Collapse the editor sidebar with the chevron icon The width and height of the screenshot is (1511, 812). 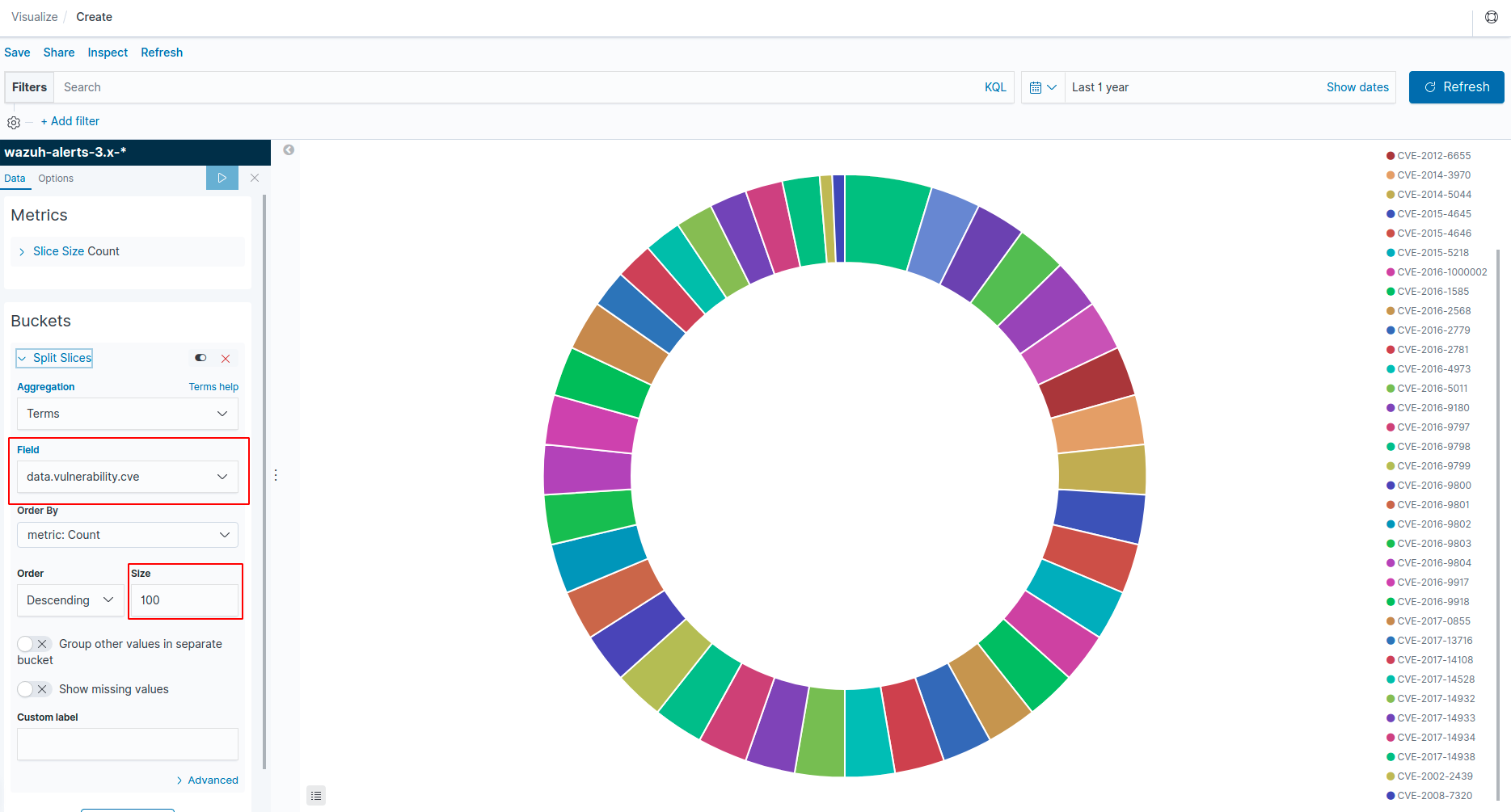point(289,149)
